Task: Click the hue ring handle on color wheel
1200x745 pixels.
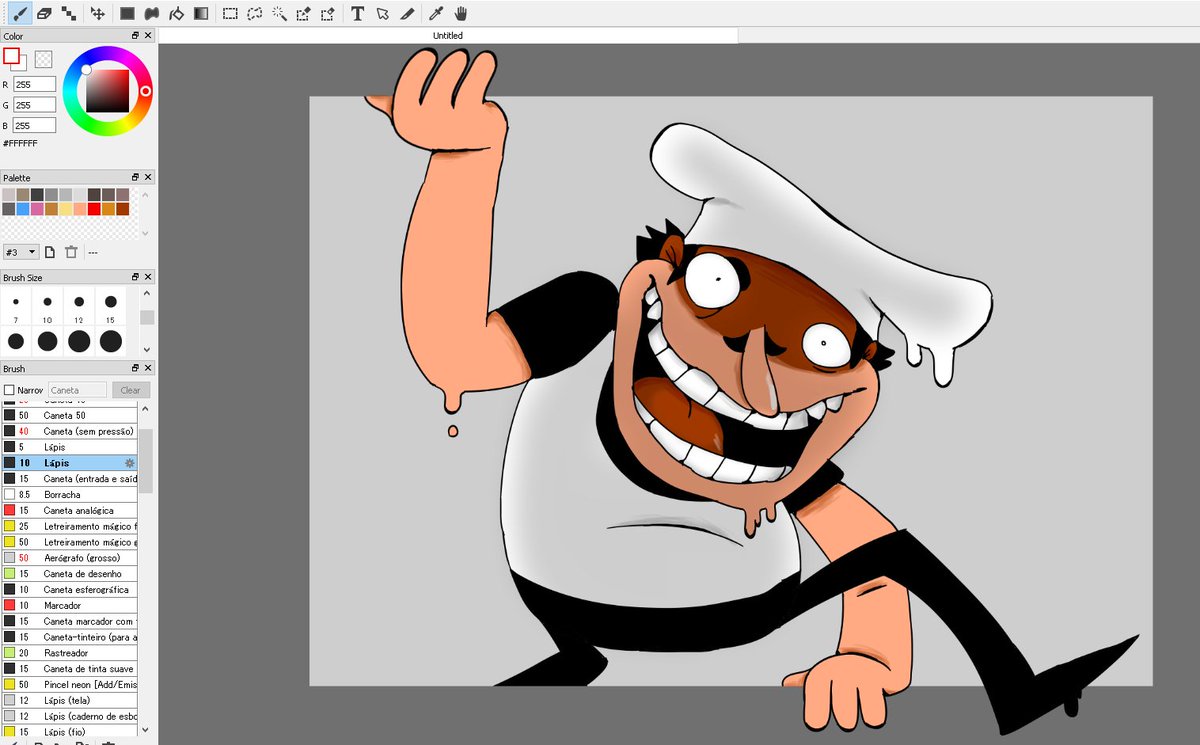Action: 146,91
